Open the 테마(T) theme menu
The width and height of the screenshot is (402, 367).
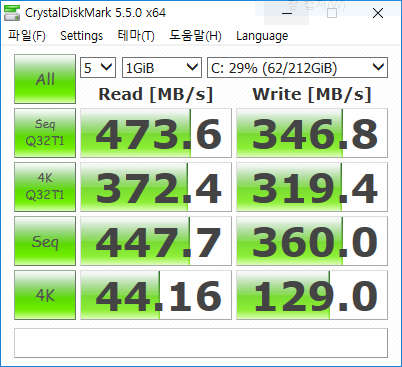[x=136, y=36]
